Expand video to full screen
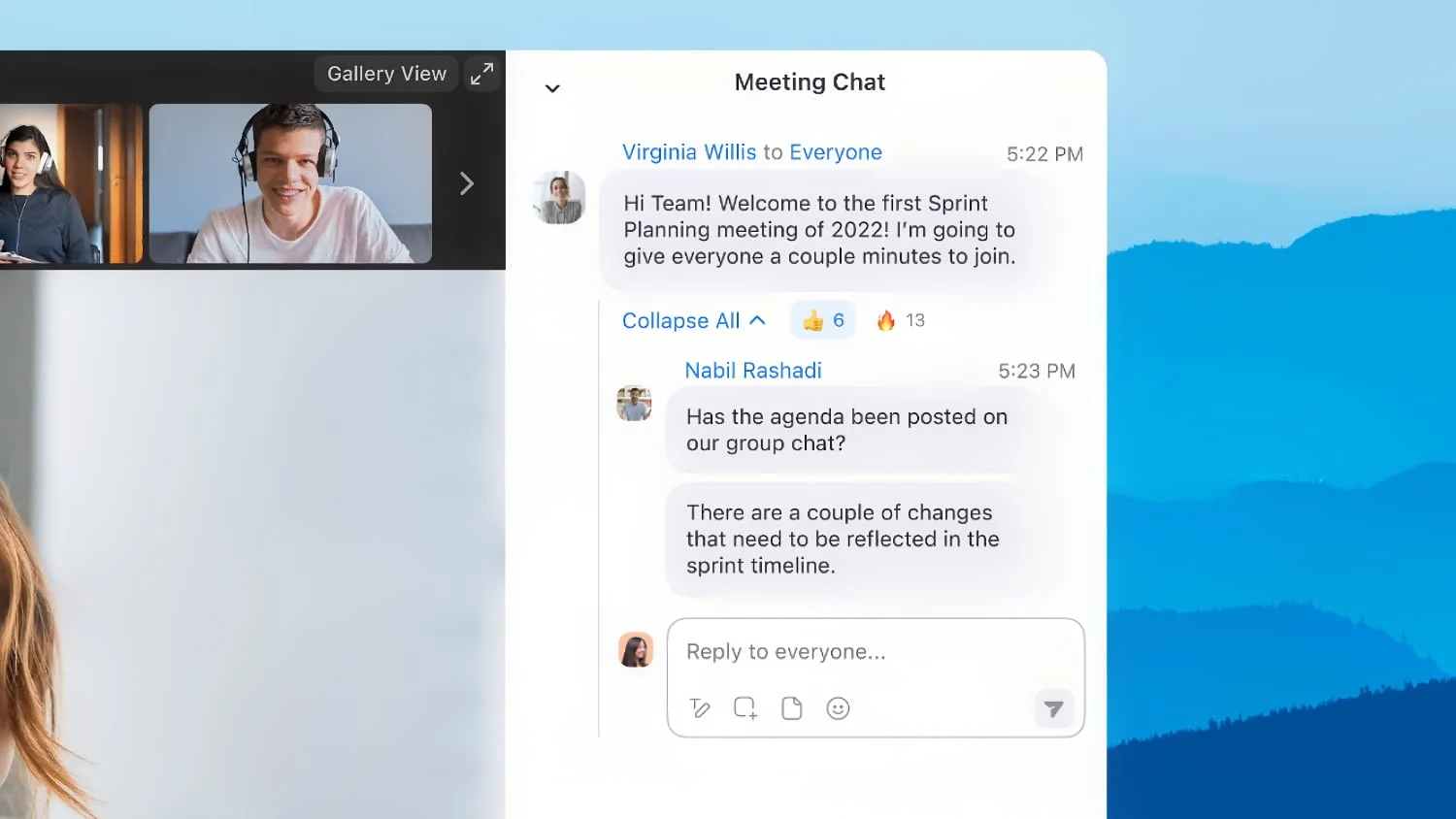This screenshot has height=819, width=1456. click(x=481, y=74)
